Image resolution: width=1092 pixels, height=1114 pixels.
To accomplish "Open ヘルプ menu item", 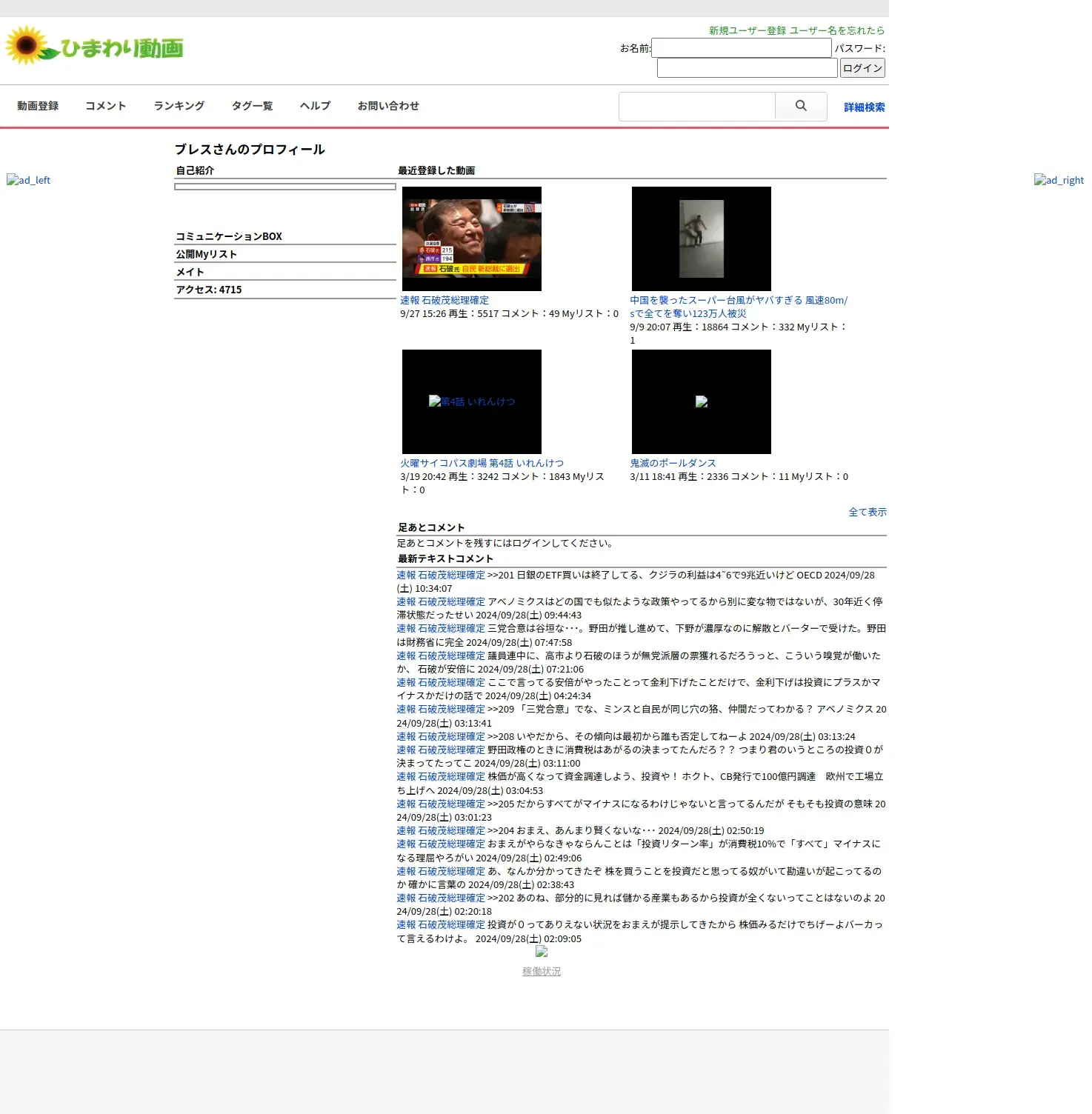I will tap(316, 106).
